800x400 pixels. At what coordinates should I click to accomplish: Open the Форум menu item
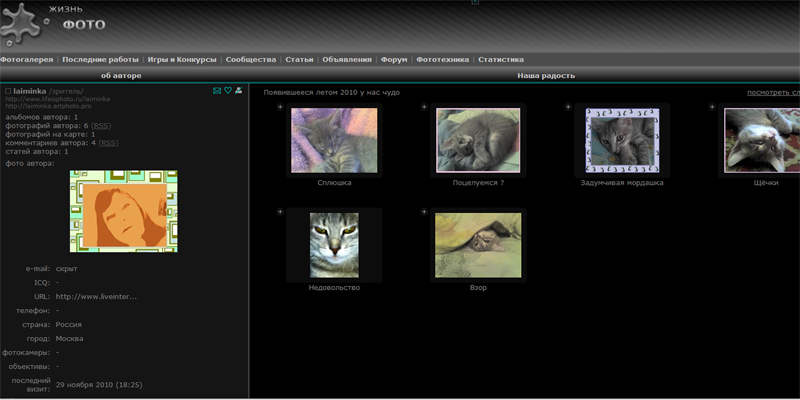pyautogui.click(x=394, y=60)
